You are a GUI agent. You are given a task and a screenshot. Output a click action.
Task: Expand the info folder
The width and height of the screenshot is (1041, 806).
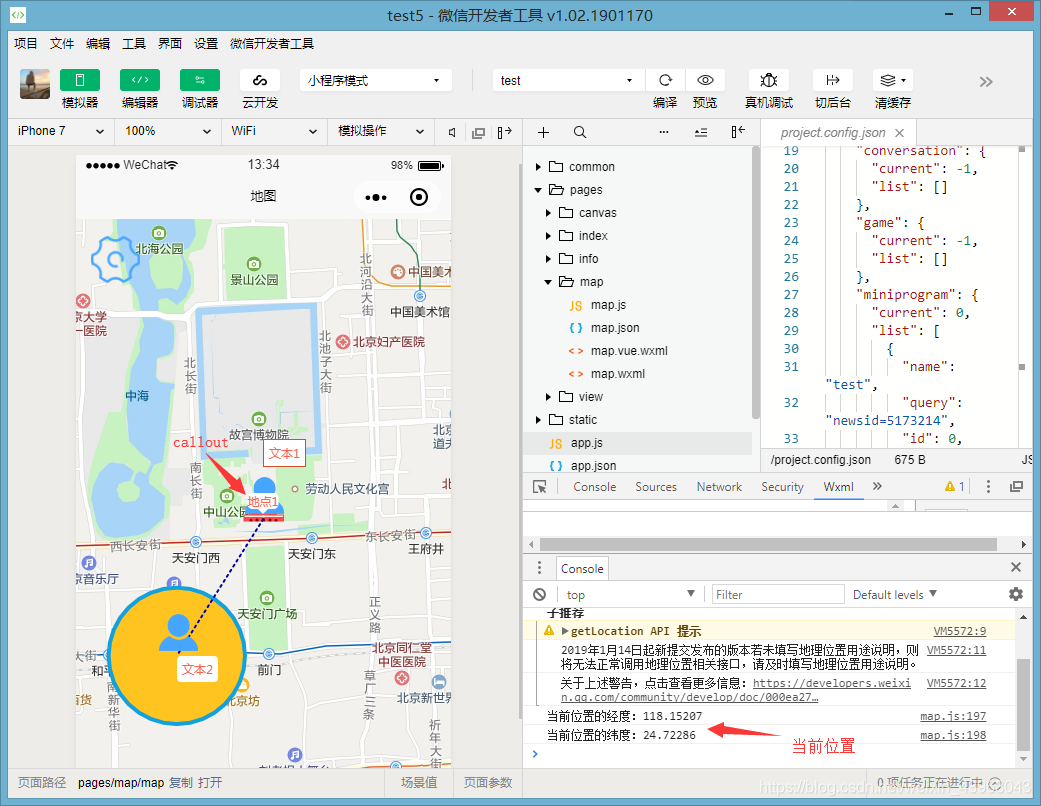tap(548, 259)
